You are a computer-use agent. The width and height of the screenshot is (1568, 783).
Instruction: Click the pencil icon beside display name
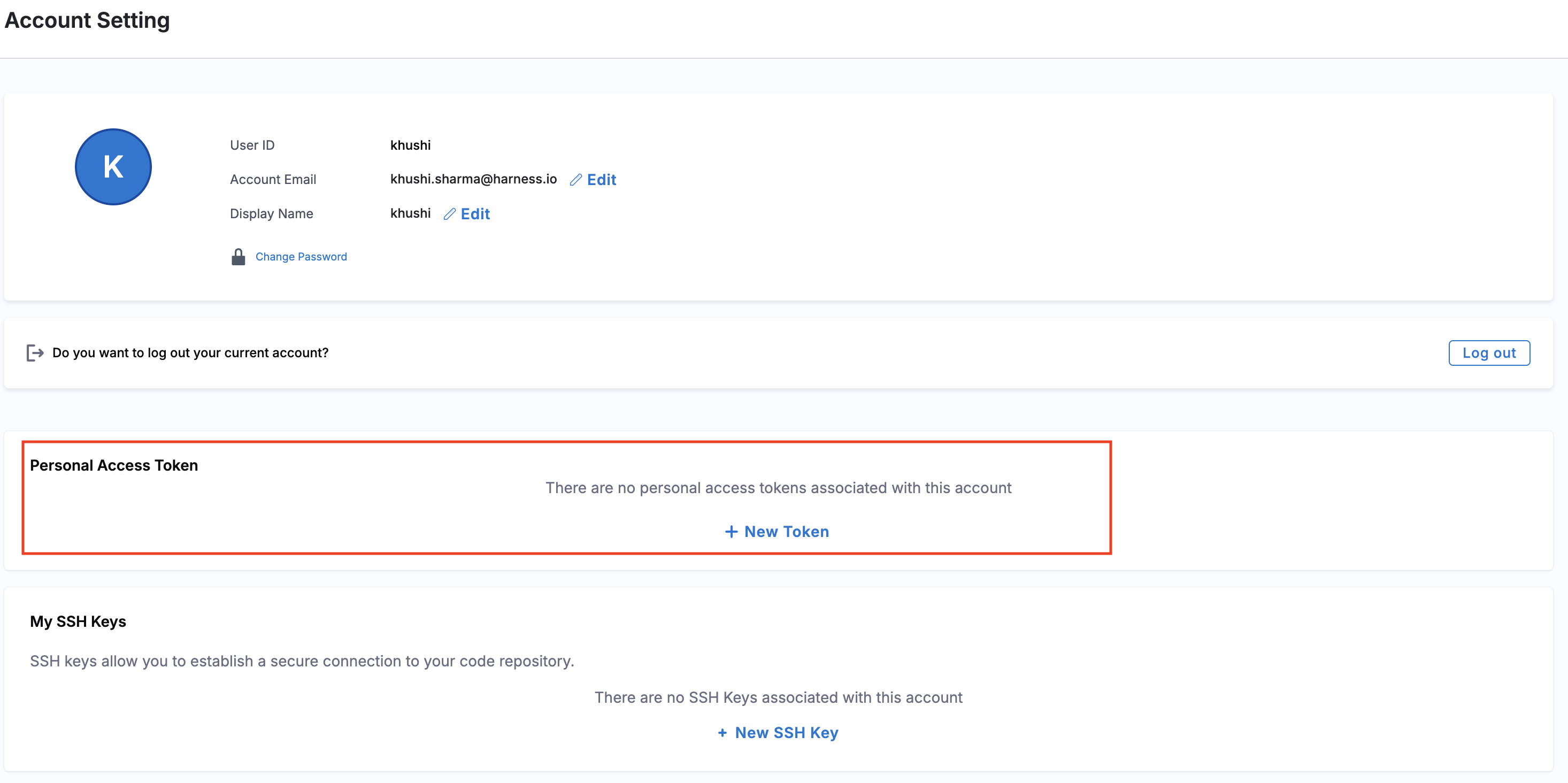(x=449, y=214)
